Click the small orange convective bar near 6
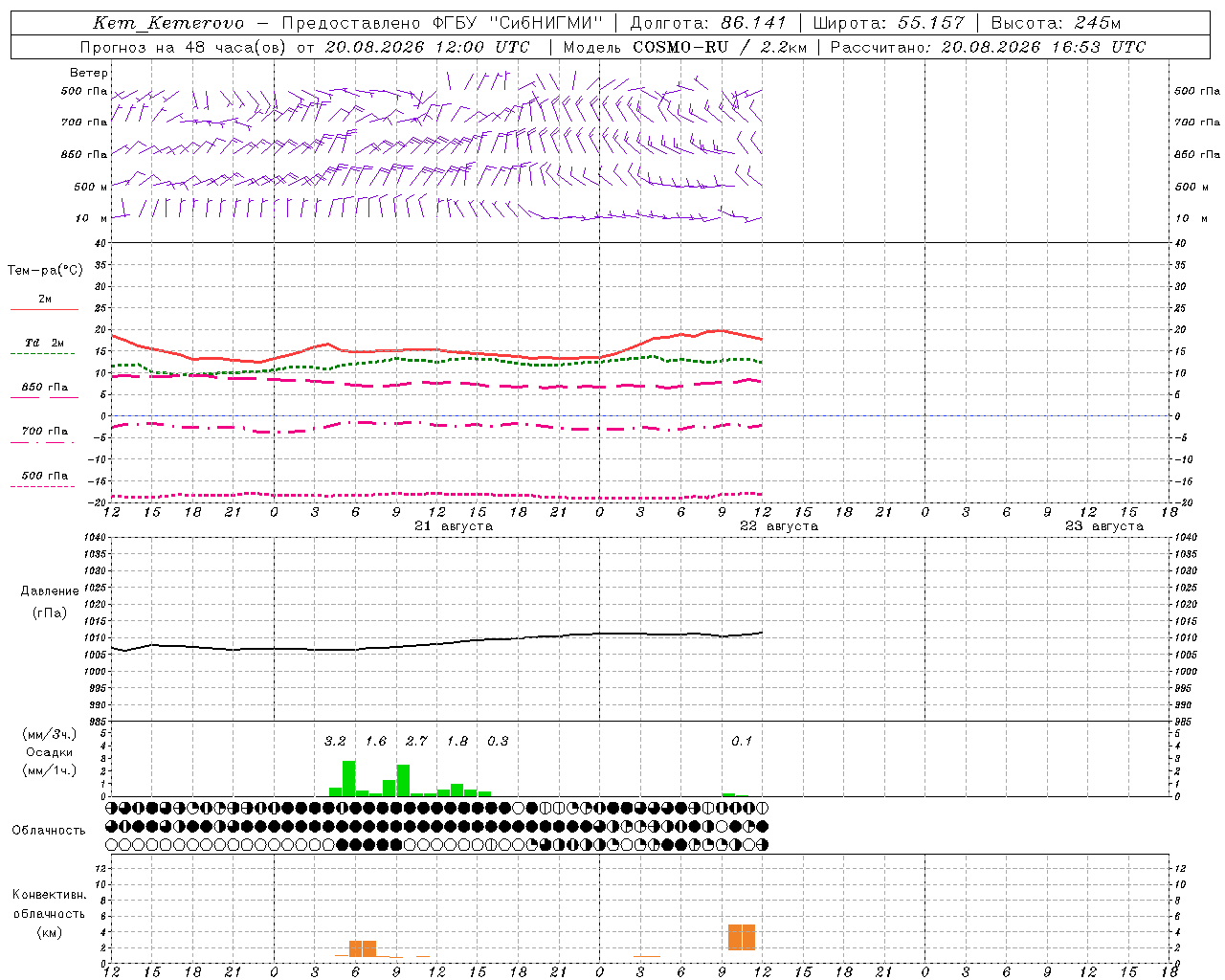The width and height of the screenshot is (1225, 980). pyautogui.click(x=363, y=948)
